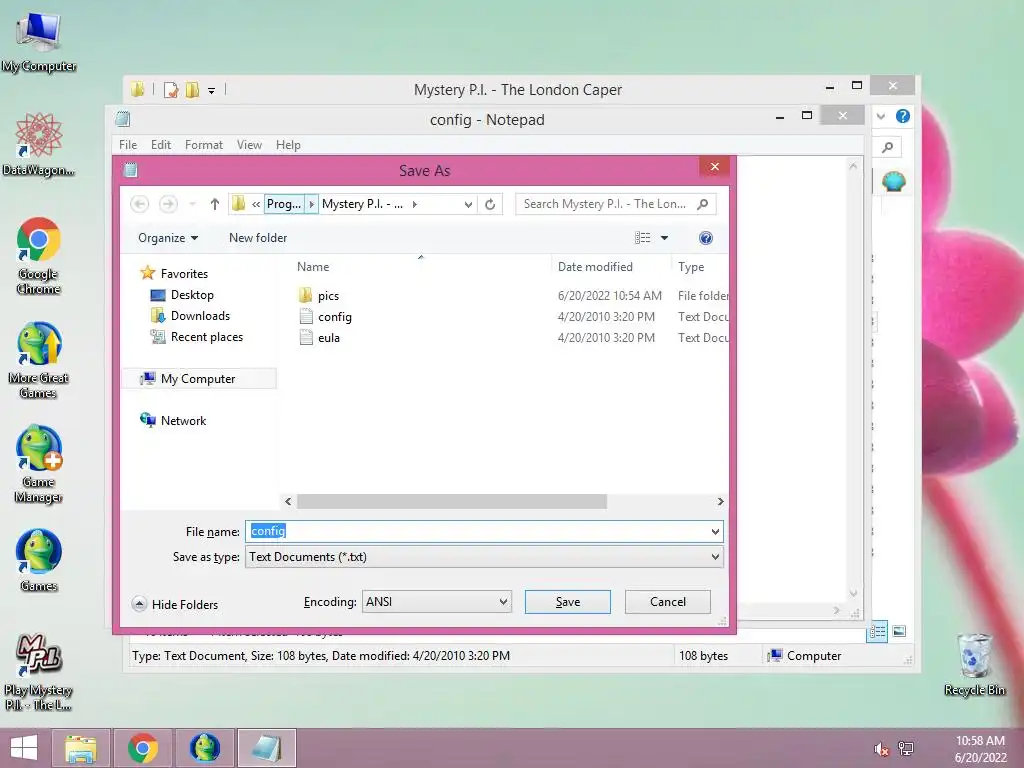Launch Play Mystery P.I. desktop shortcut
Viewport: 1024px width, 768px height.
click(x=39, y=672)
